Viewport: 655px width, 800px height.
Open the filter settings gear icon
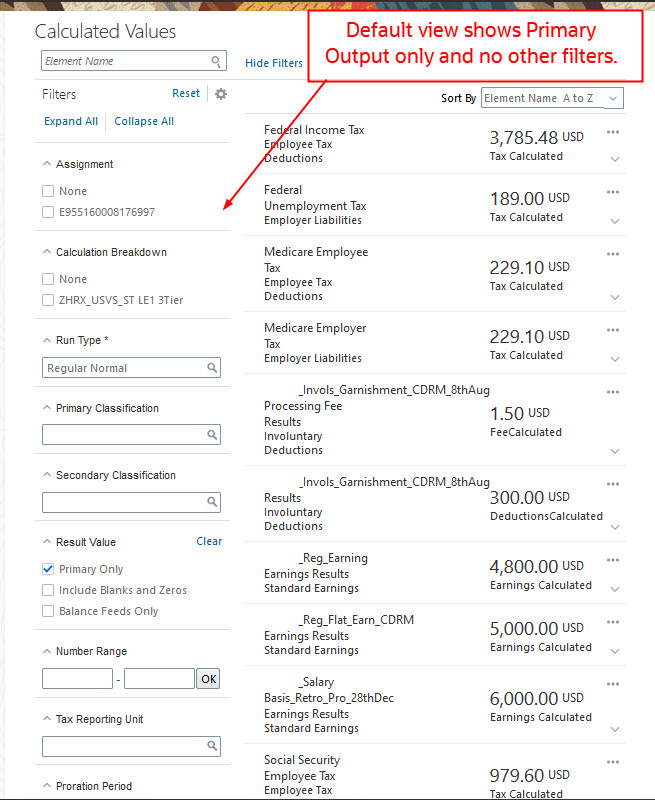[x=221, y=94]
